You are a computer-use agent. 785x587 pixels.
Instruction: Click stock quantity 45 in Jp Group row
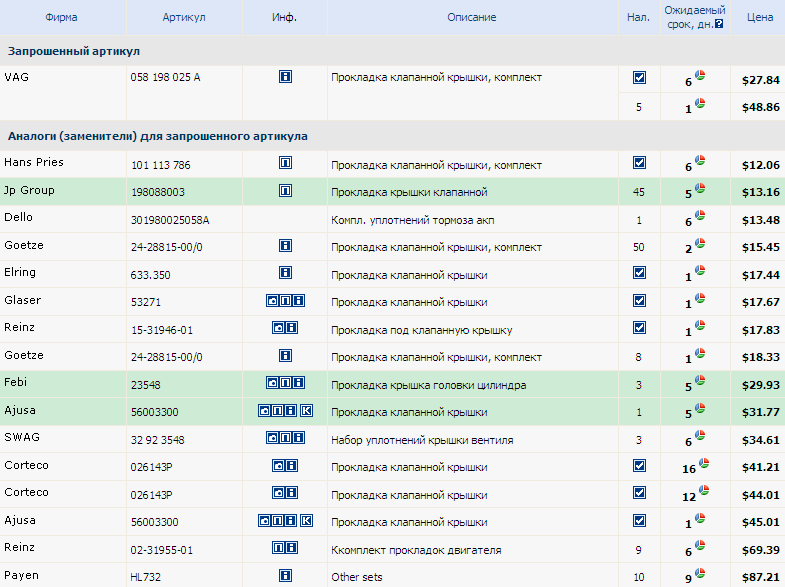[x=639, y=192]
